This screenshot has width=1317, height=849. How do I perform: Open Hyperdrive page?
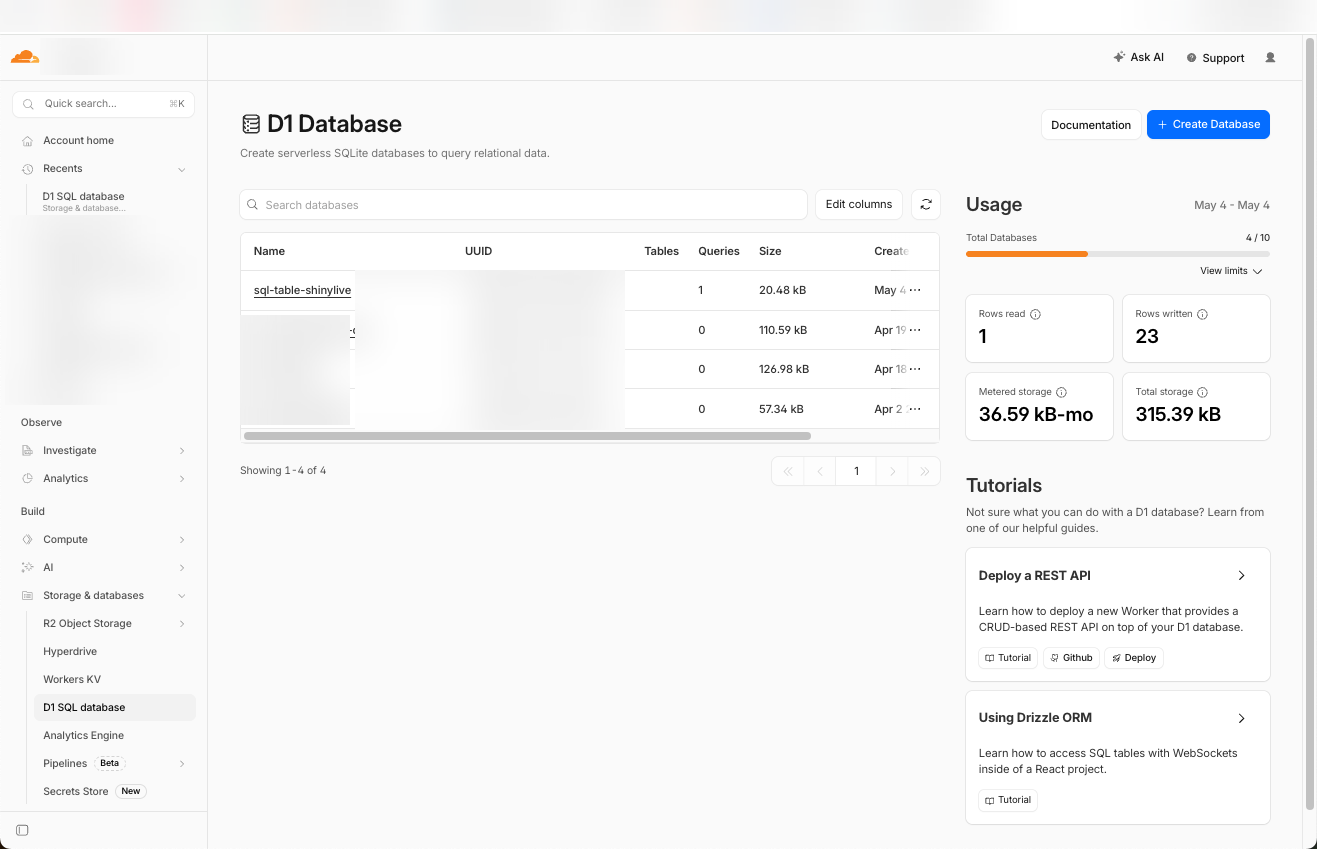coord(70,652)
